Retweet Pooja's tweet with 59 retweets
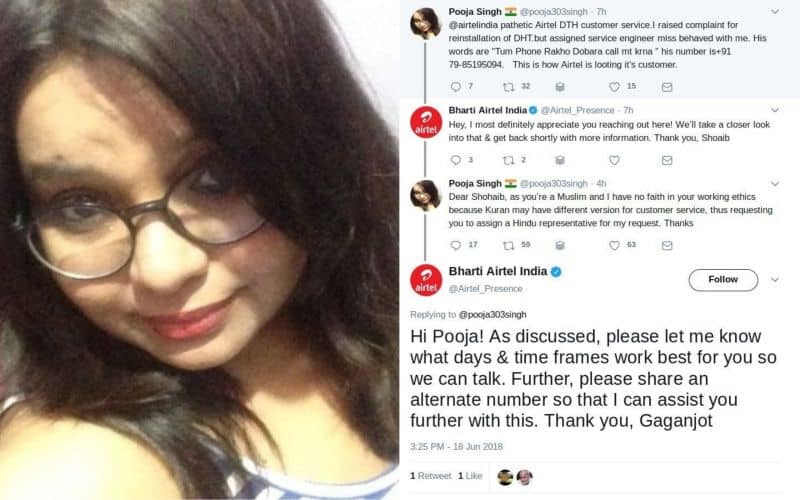Screen dimensions: 800x500 [x=508, y=245]
